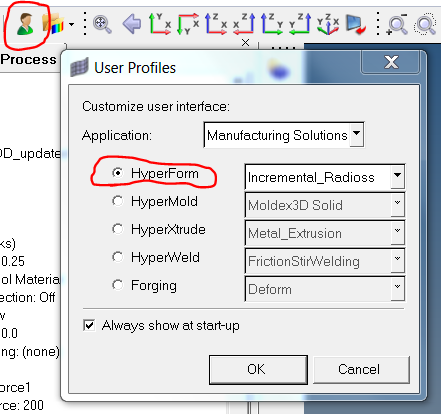Image resolution: width=441 pixels, height=414 pixels.
Task: Click the zoom in/out magnifier icon
Action: (397, 24)
